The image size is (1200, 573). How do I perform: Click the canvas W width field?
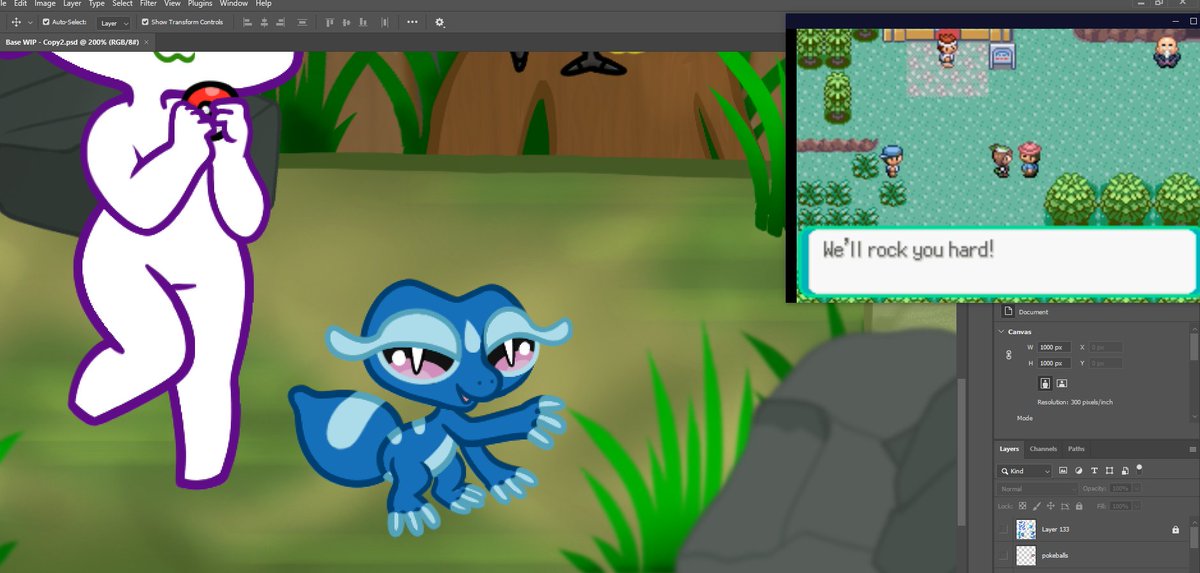click(x=1054, y=347)
